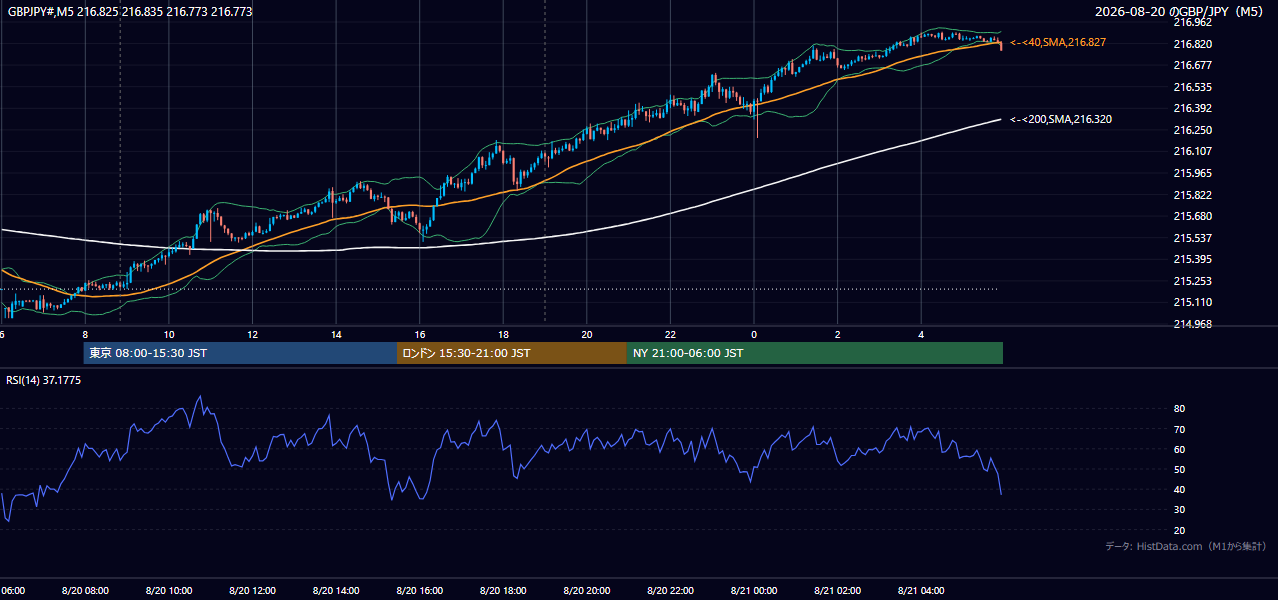This screenshot has height=600, width=1278.
Task: Click price axis value 215.822
Action: pos(1192,195)
